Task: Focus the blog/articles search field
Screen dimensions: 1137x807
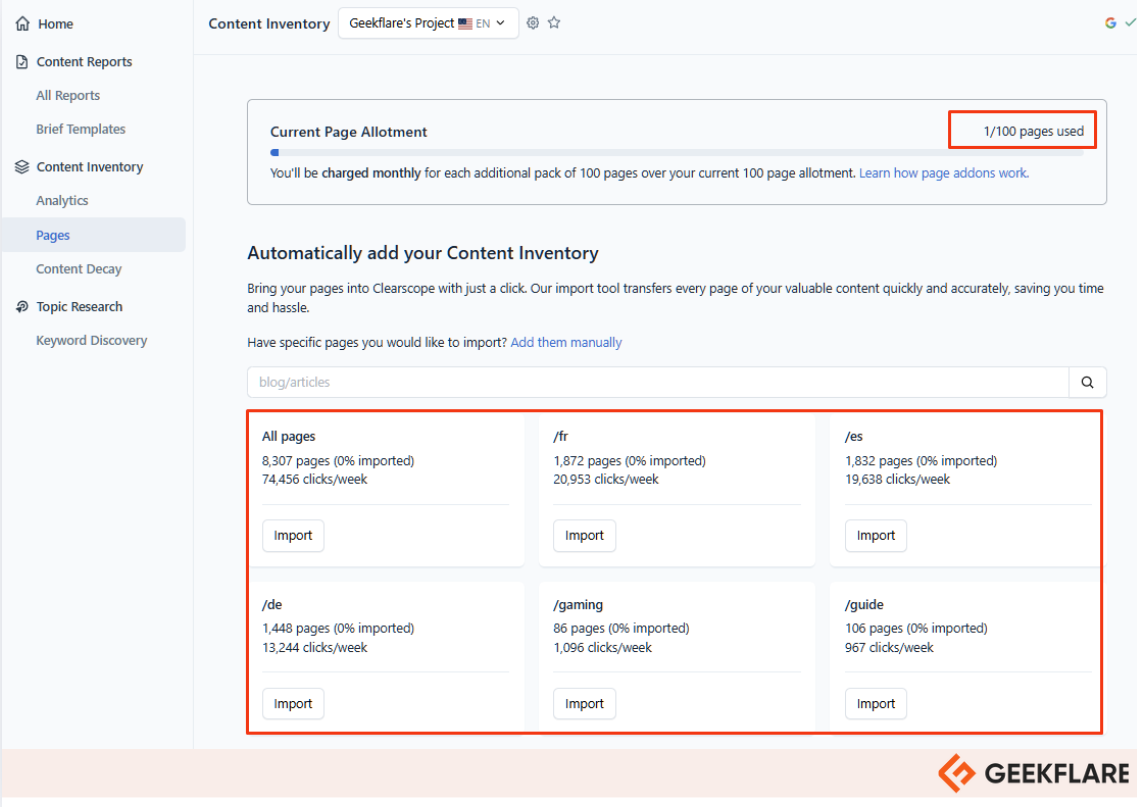Action: (658, 382)
